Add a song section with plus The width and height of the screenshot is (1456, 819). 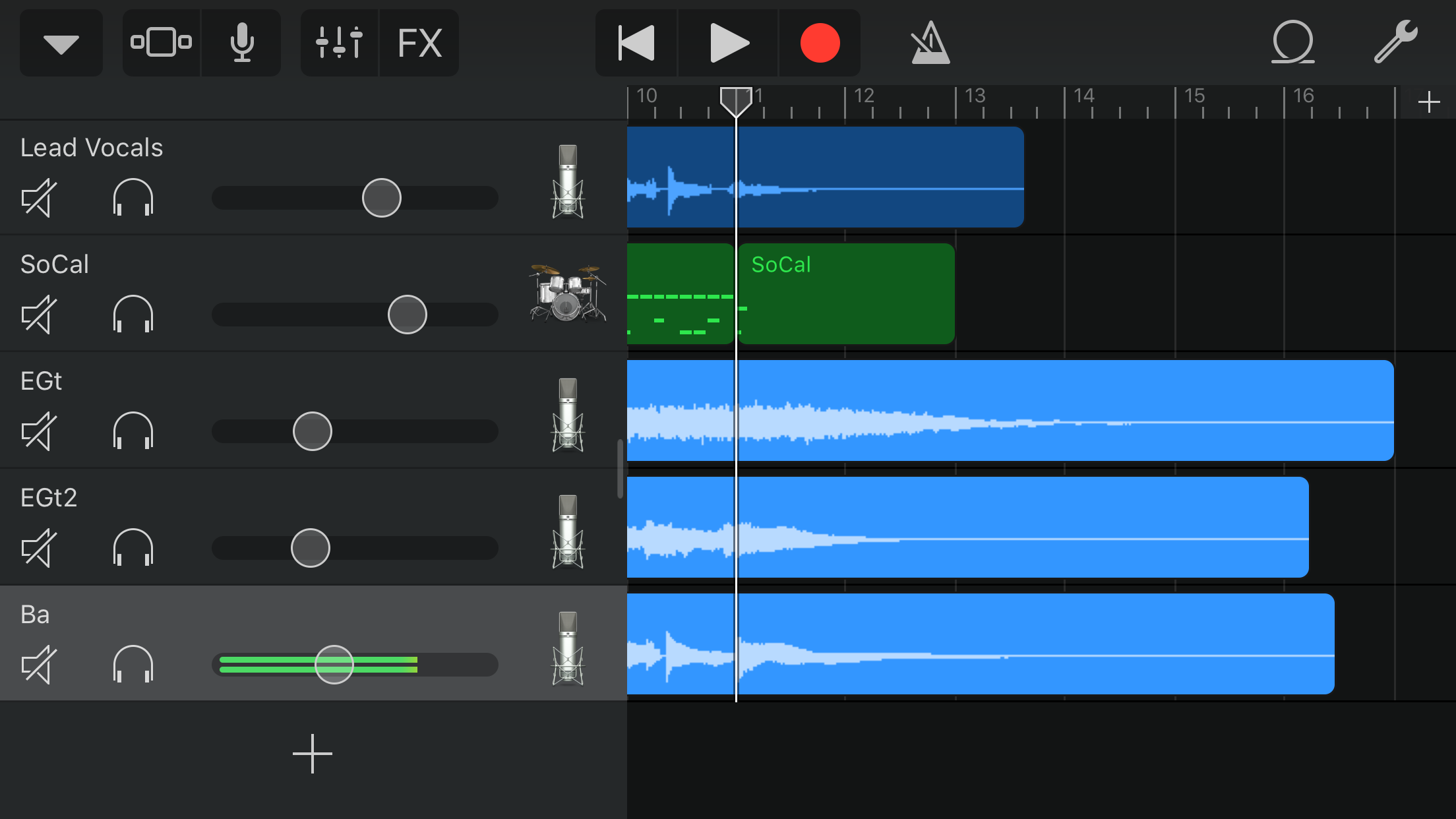(x=1428, y=102)
